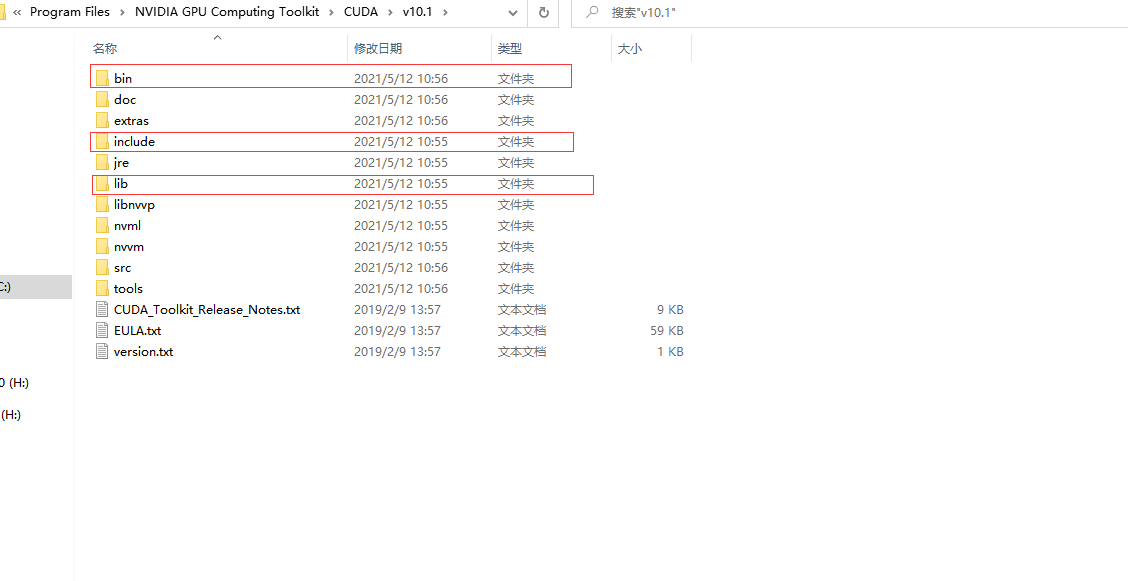Select the include folder name

[135, 142]
